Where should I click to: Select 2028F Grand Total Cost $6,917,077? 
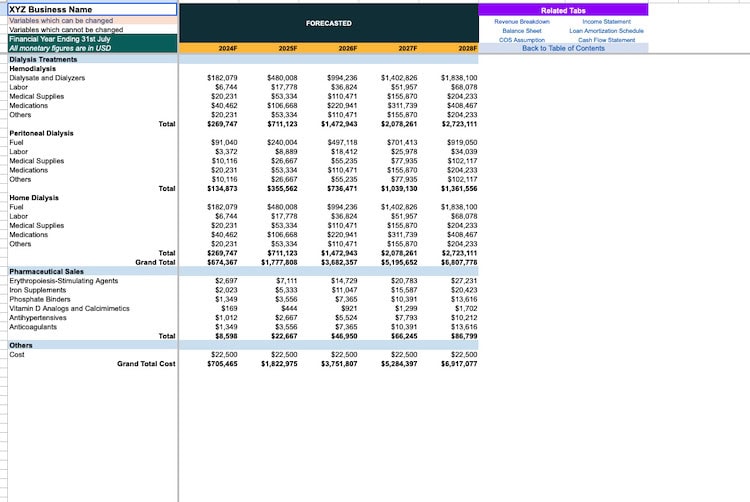(459, 364)
